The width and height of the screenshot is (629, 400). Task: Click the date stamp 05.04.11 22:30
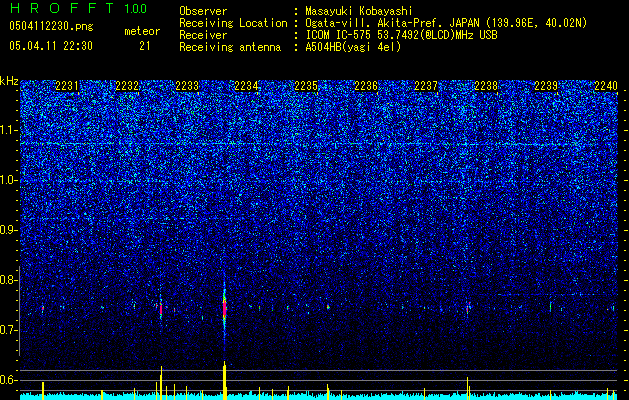tap(51, 46)
